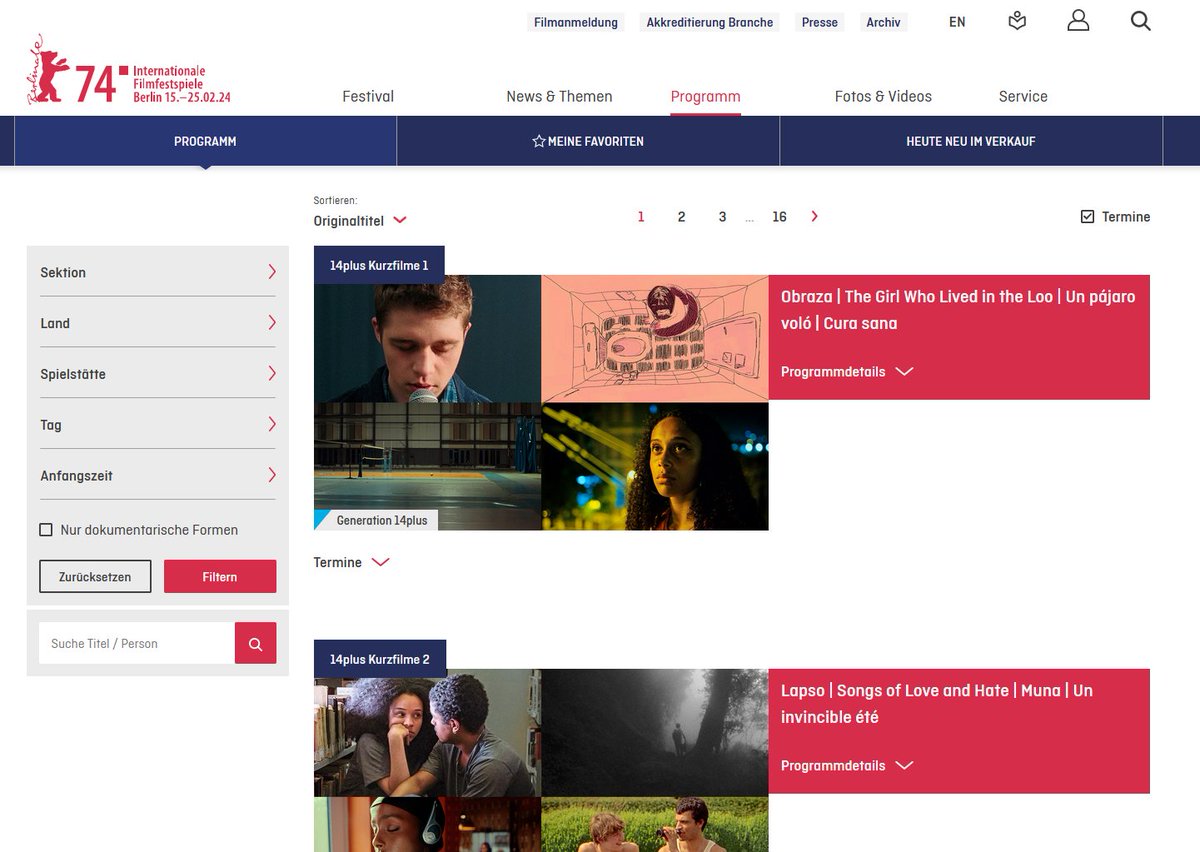The width and height of the screenshot is (1200, 852).
Task: Expand the Anfangszeit filter
Action: click(x=157, y=476)
